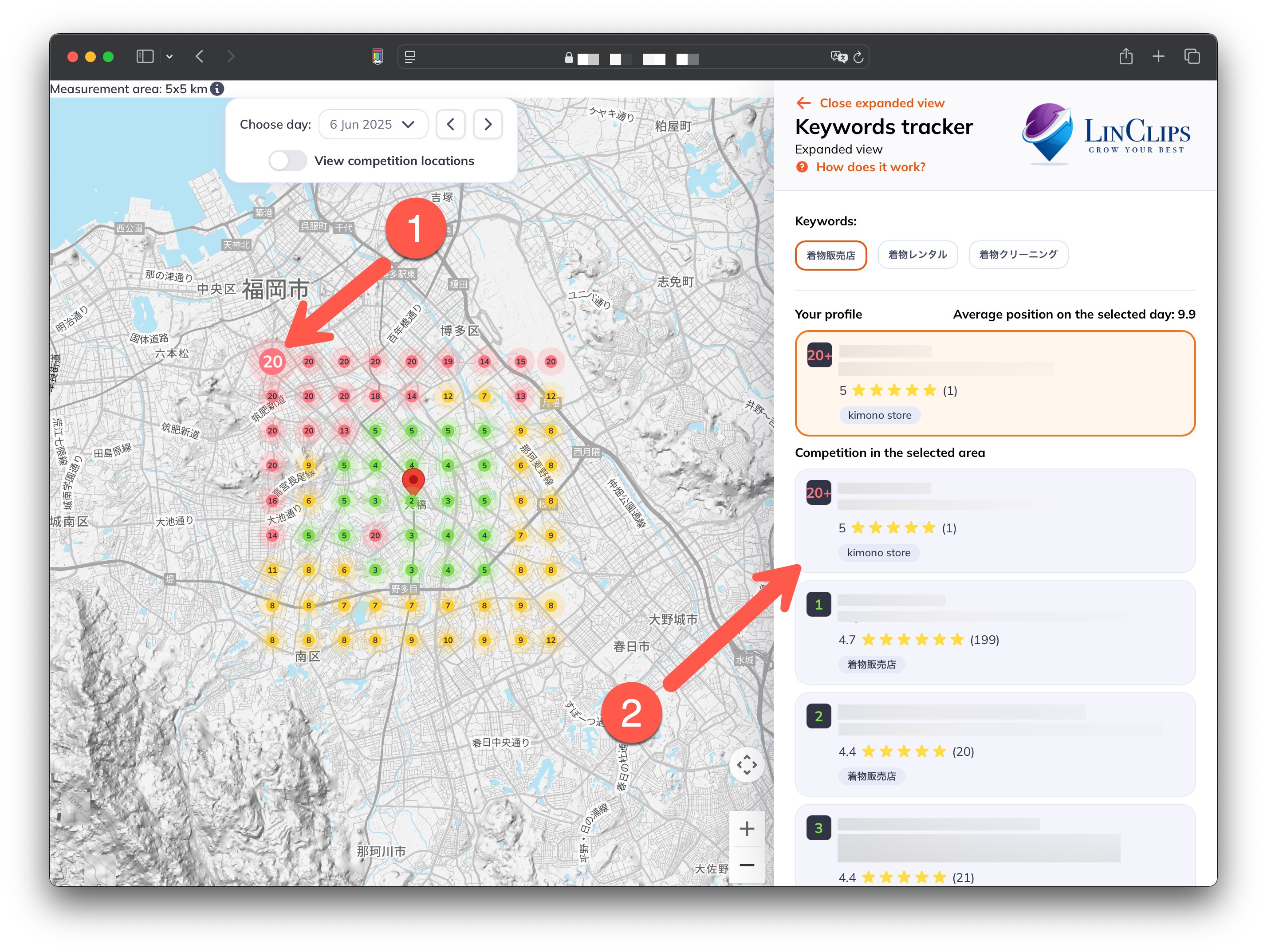Screen dimensions: 1267x952
Task: Click the large 20 grid marker
Action: click(273, 362)
